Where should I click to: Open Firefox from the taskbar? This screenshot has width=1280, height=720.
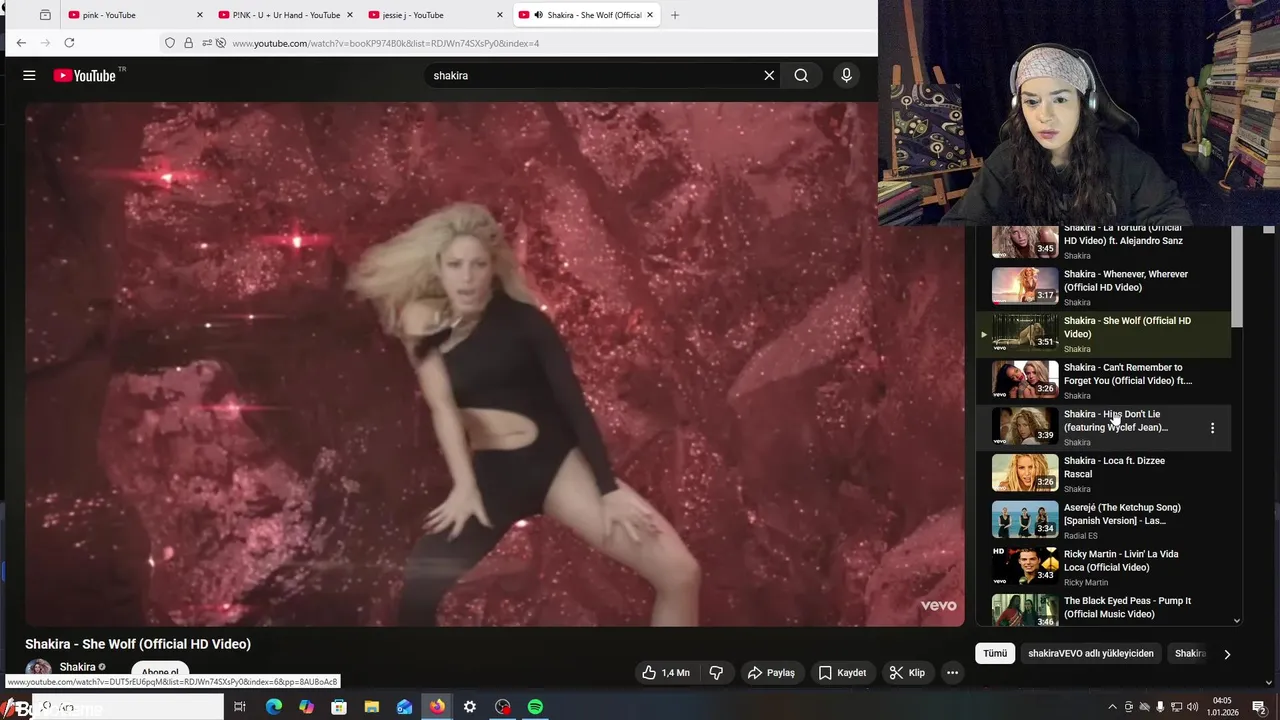point(437,707)
